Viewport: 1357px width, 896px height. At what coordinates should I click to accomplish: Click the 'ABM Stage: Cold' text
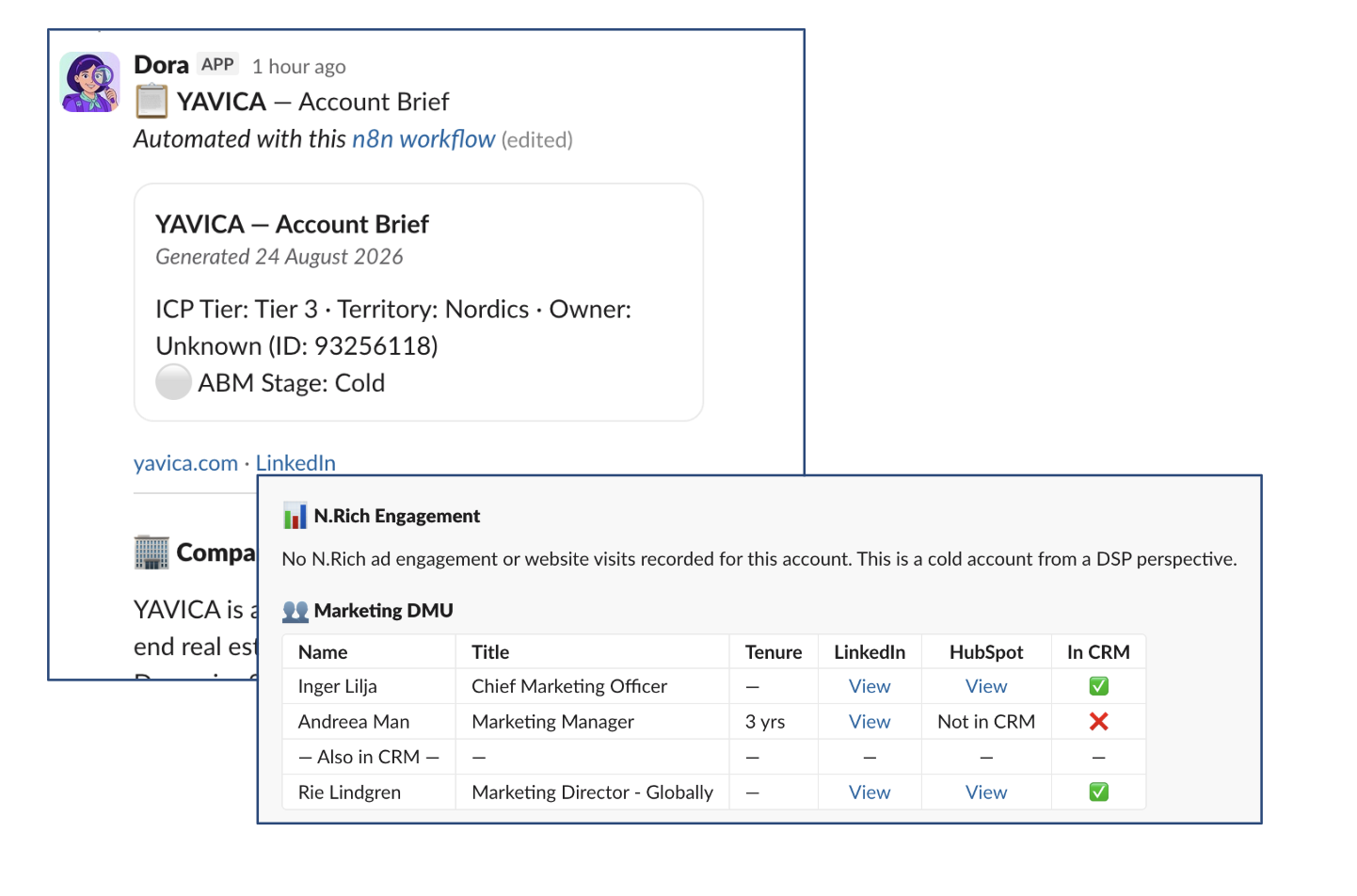(291, 383)
